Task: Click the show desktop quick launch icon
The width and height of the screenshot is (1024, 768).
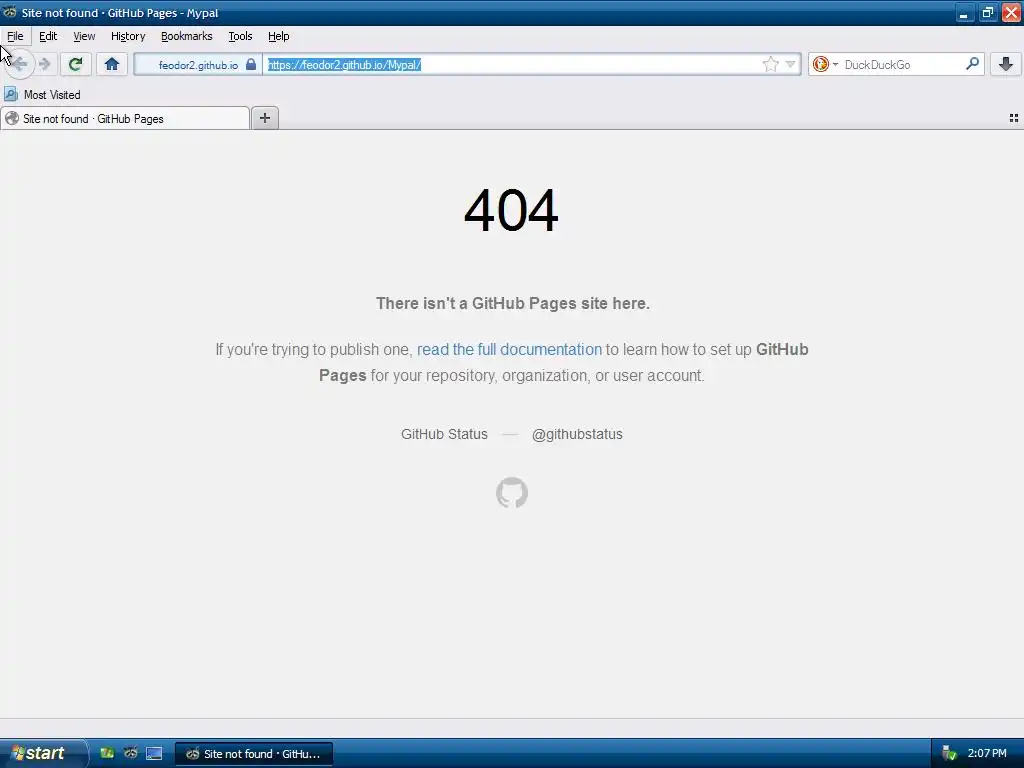Action: click(x=154, y=753)
